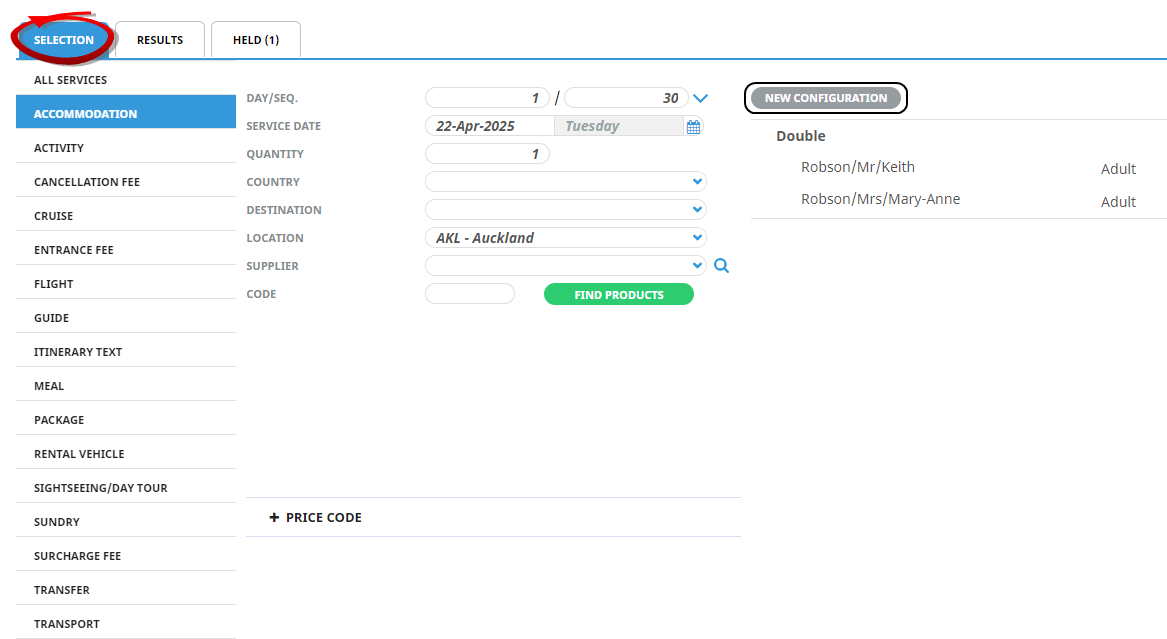This screenshot has width=1167, height=639.
Task: Expand the Price Code section
Action: 315,518
